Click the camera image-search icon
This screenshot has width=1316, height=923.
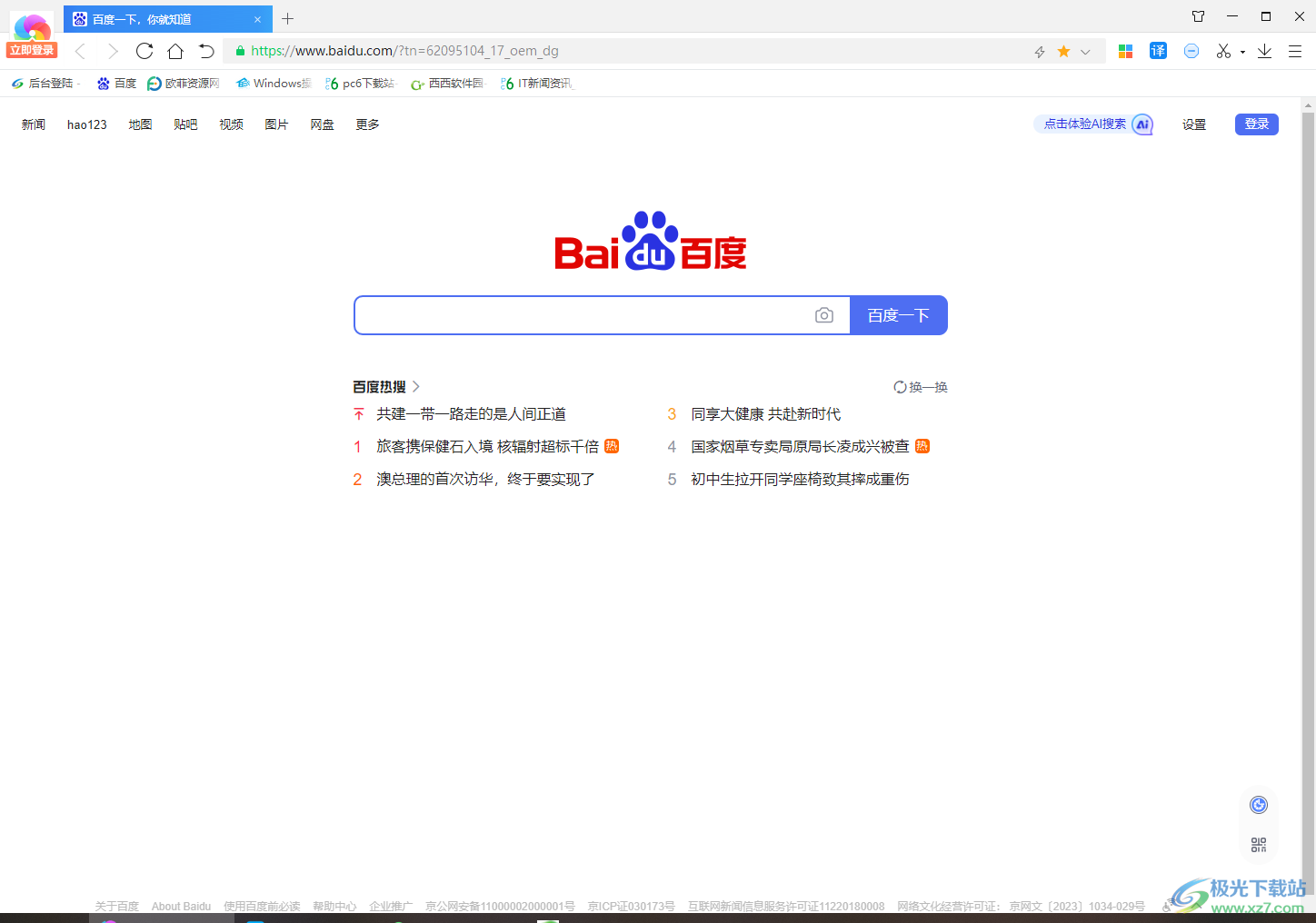point(824,315)
